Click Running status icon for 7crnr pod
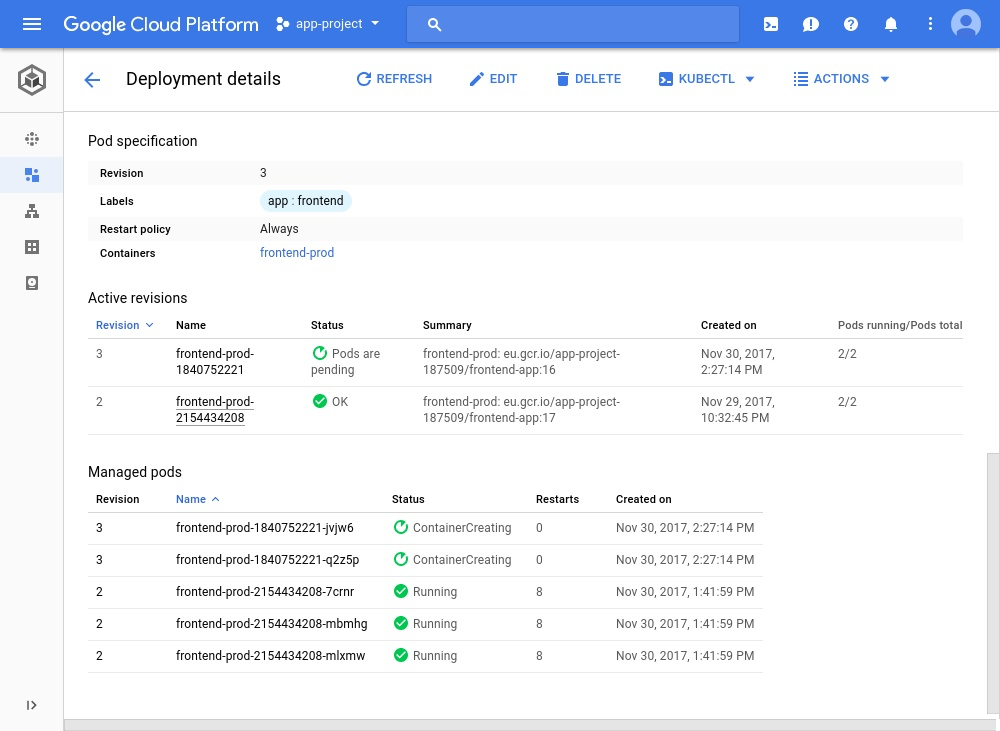This screenshot has height=731, width=1000. (x=401, y=591)
